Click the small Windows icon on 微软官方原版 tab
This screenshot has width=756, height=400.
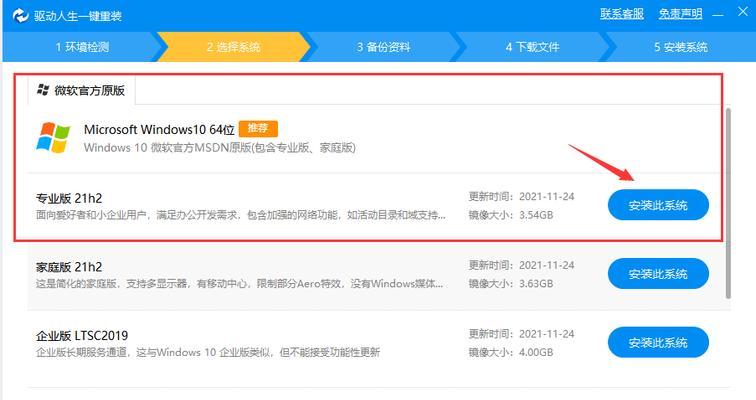pyautogui.click(x=43, y=90)
